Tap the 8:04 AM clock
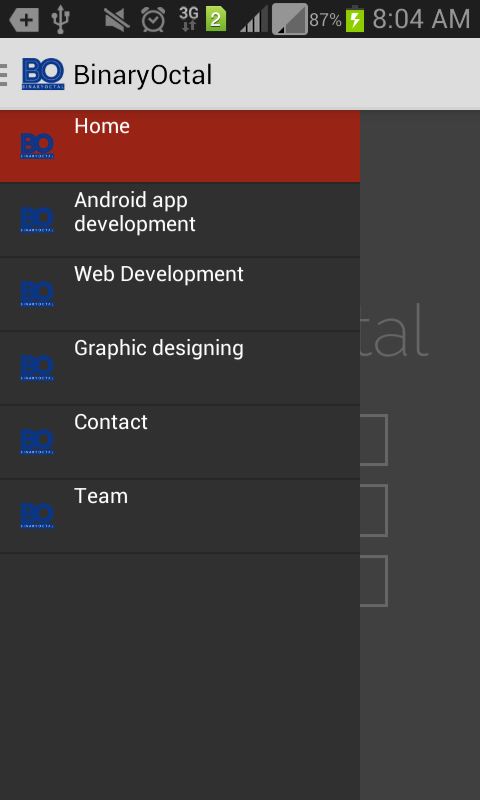 pyautogui.click(x=421, y=19)
